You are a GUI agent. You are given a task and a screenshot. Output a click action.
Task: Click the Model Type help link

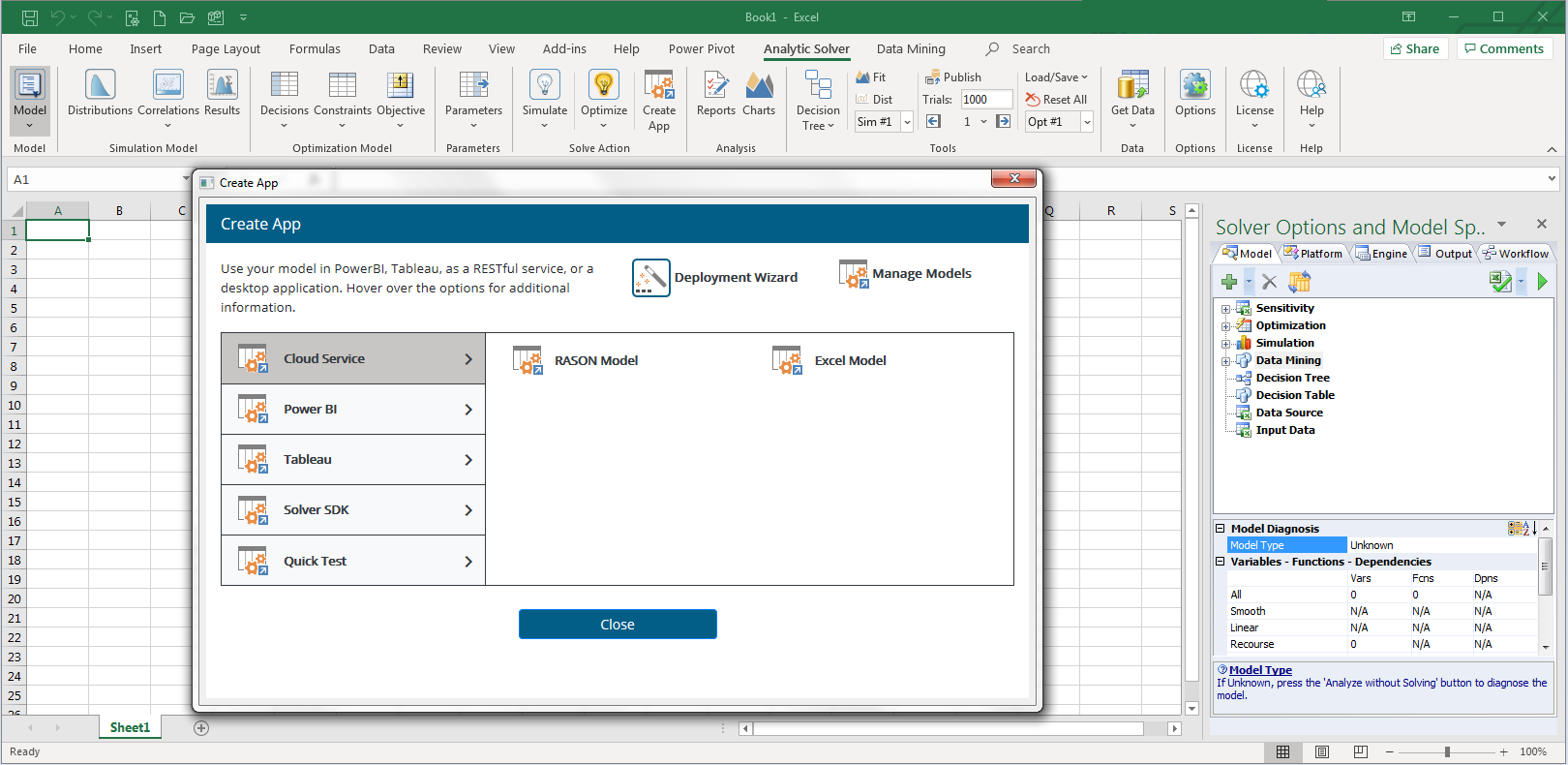tap(1259, 670)
